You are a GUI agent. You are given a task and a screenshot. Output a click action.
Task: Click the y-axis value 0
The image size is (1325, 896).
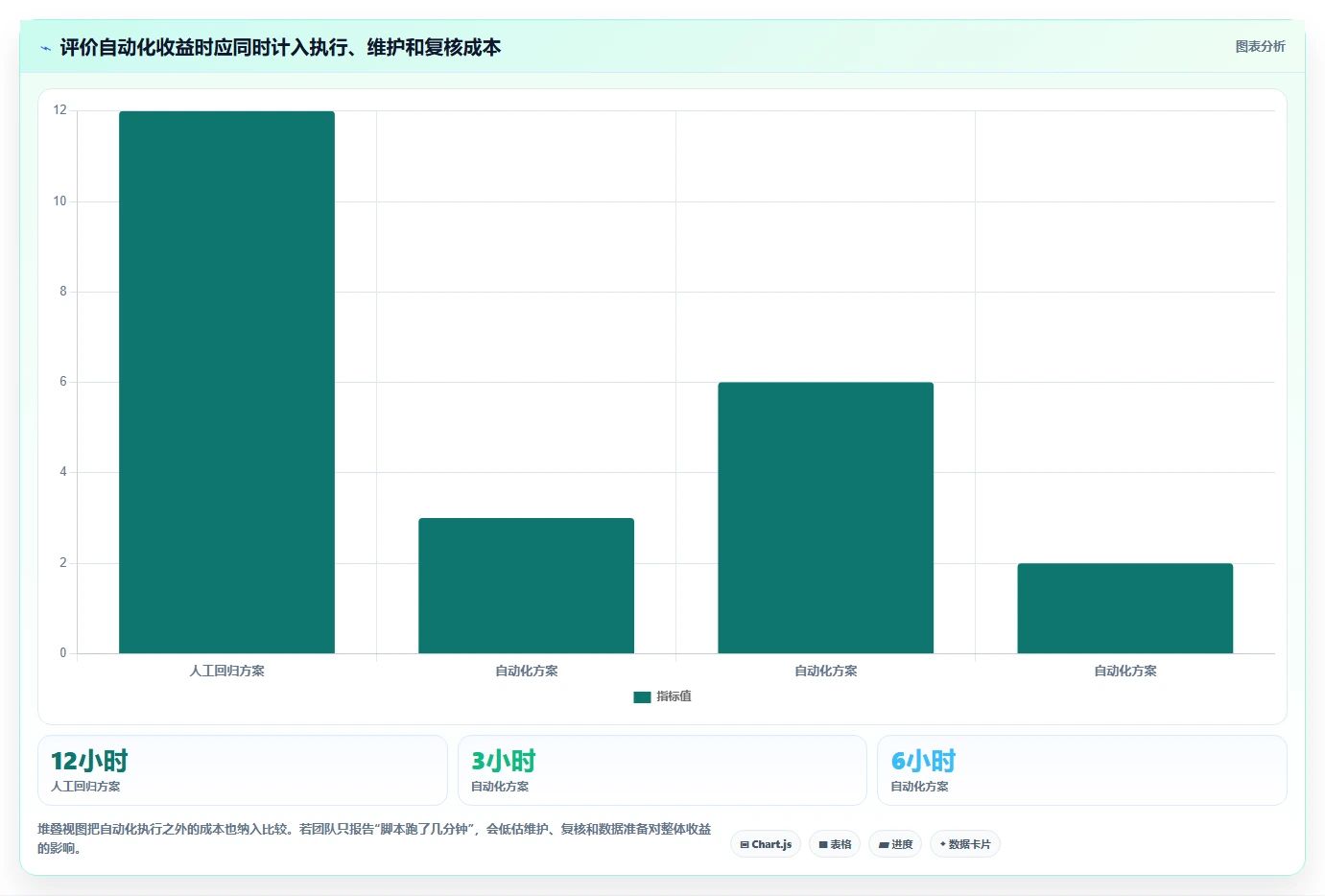pos(63,653)
